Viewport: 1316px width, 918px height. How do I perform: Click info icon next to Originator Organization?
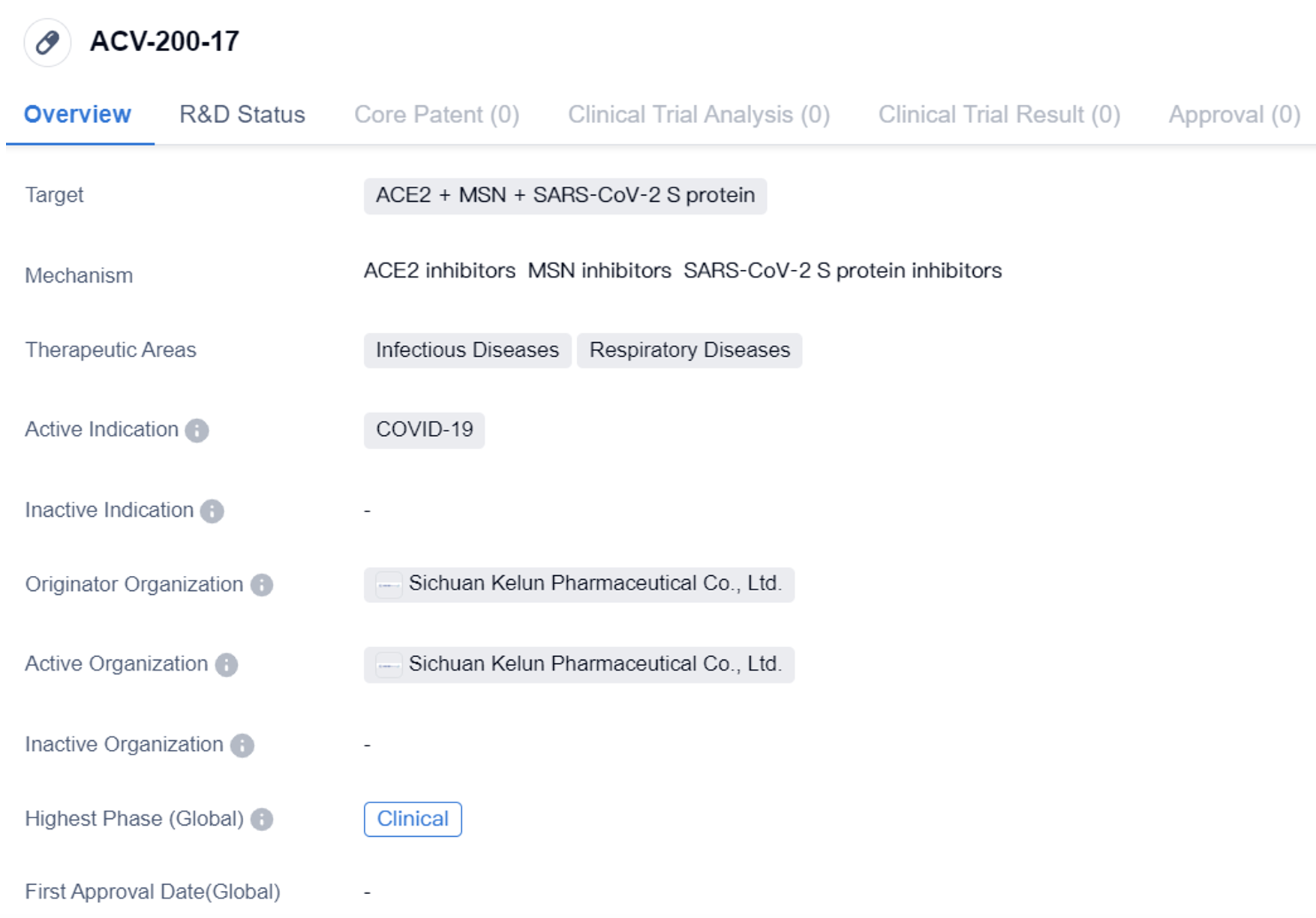click(x=261, y=585)
